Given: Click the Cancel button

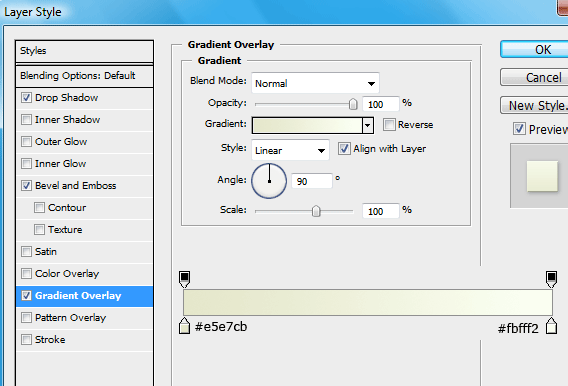Looking at the screenshot, I should 534,77.
